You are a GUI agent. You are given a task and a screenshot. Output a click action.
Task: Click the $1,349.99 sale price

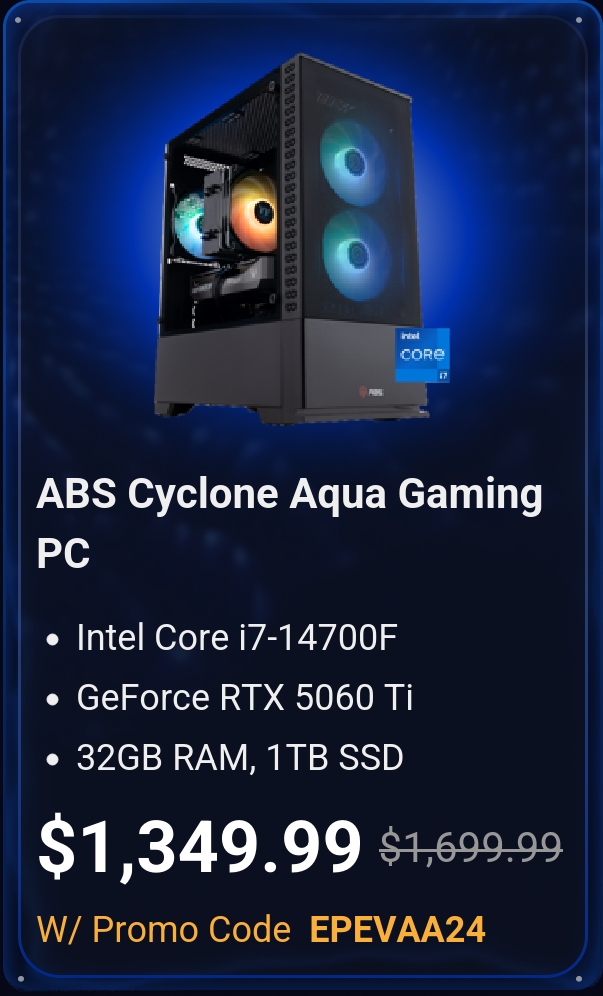200,846
